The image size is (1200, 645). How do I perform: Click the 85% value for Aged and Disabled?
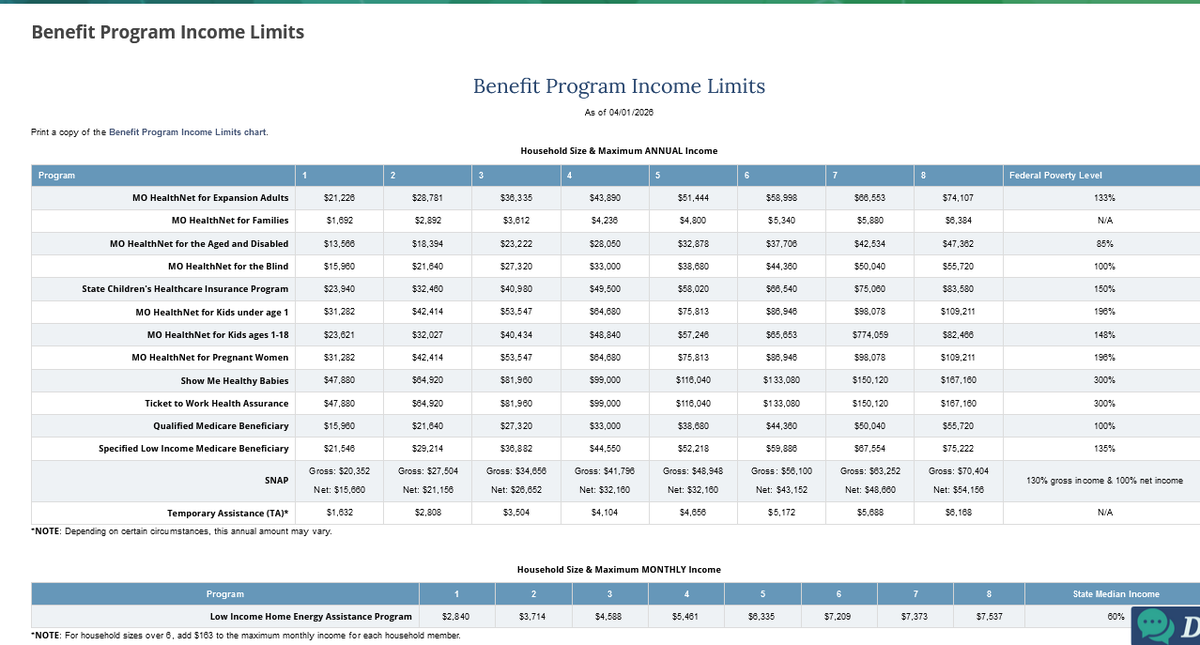click(1105, 243)
